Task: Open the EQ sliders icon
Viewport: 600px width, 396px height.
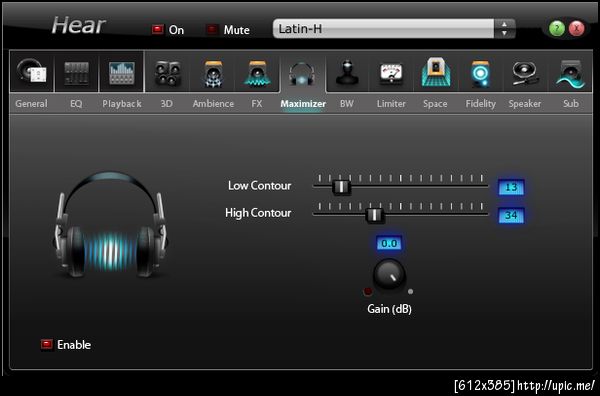Action: click(77, 72)
